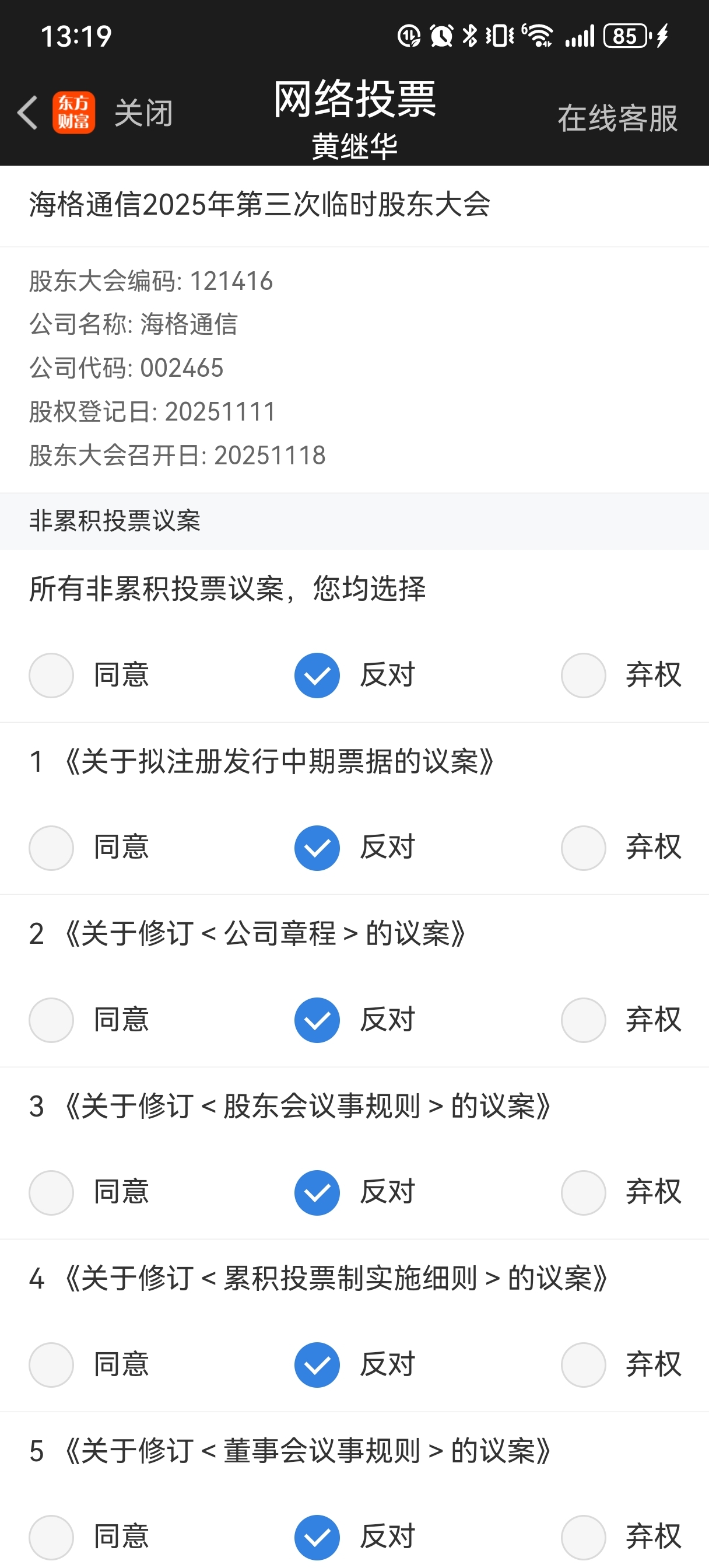Tap the cellular signal strength icon
This screenshot has height=1568, width=709.
[x=580, y=36]
